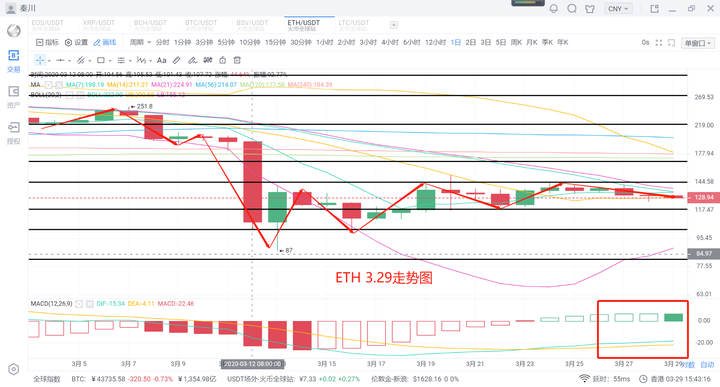Remove the BOLL indicator
720x387 pixels.
(80, 95)
